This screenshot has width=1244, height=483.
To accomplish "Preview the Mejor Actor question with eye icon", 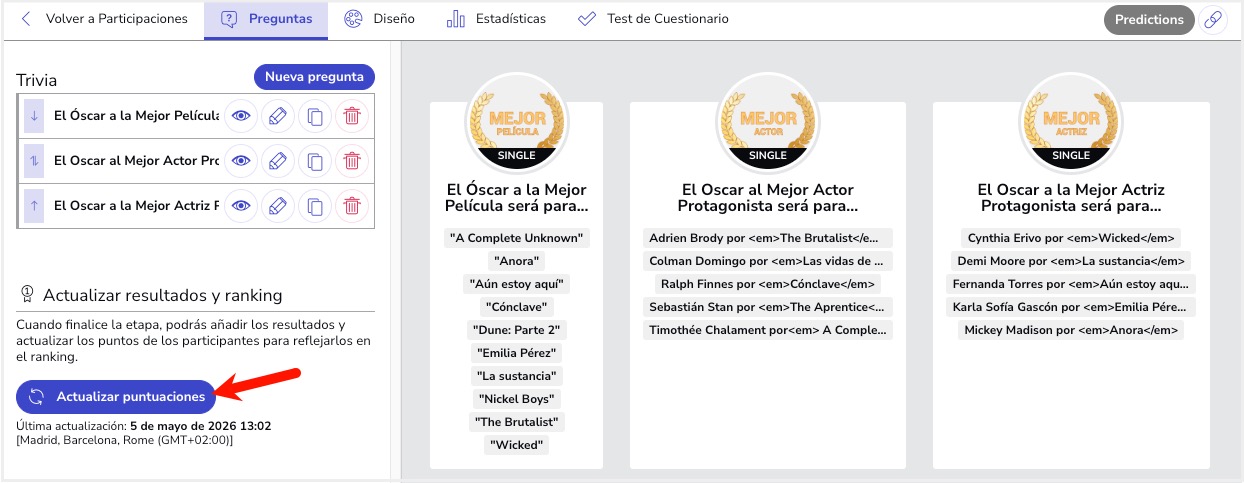I will pyautogui.click(x=240, y=161).
